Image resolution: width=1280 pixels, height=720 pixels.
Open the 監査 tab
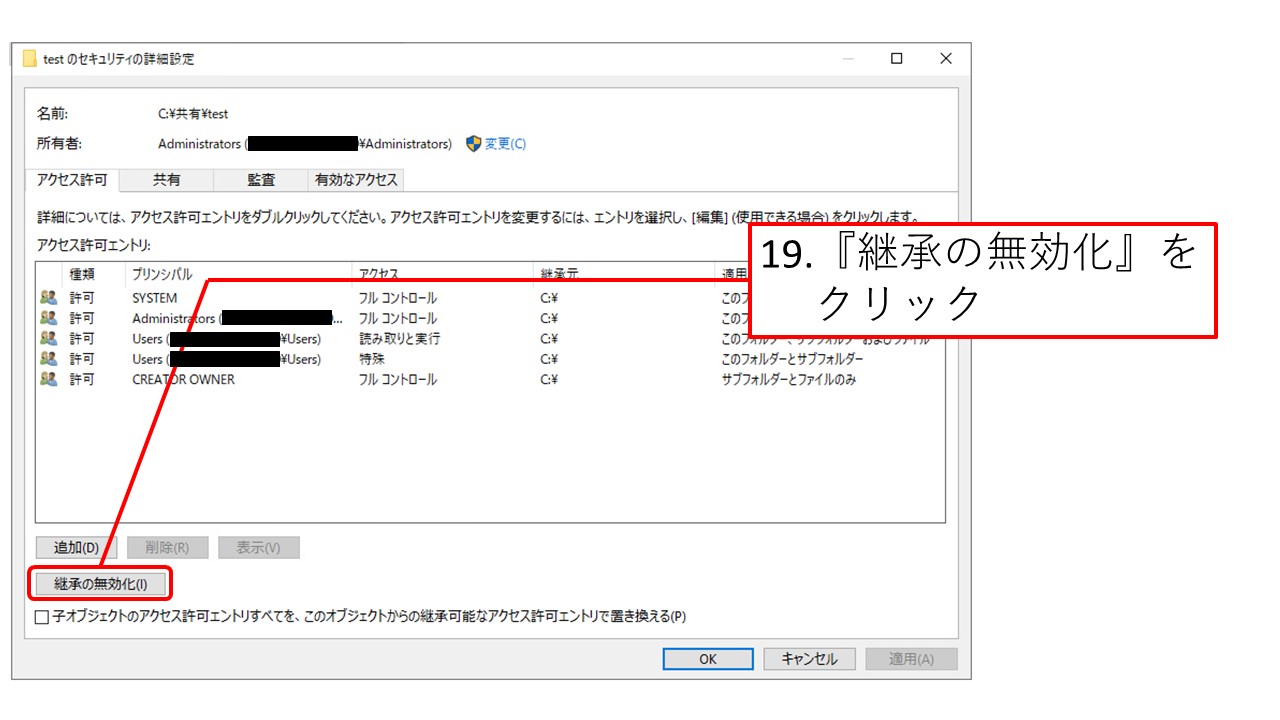pos(261,180)
